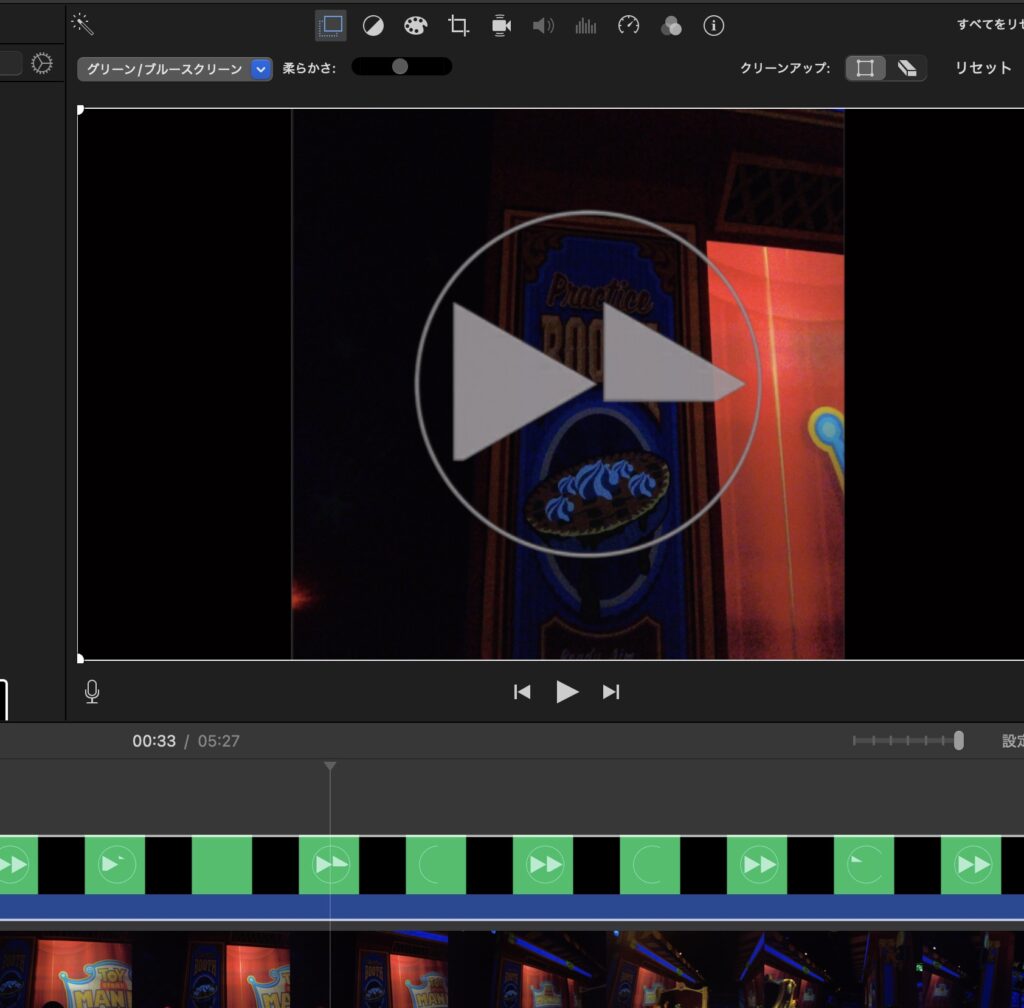Open the timeline 設定 settings popup
The image size is (1024, 1008).
point(1012,741)
